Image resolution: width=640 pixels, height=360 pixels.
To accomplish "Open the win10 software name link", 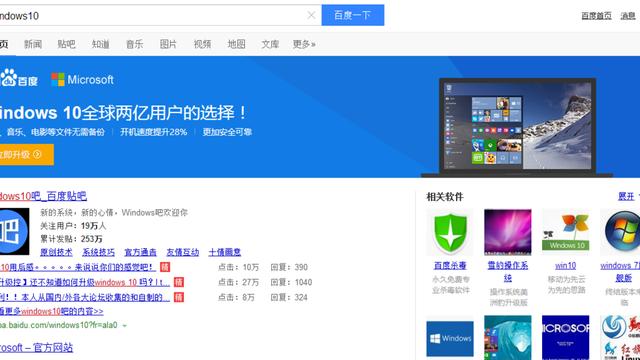I will pyautogui.click(x=566, y=266).
